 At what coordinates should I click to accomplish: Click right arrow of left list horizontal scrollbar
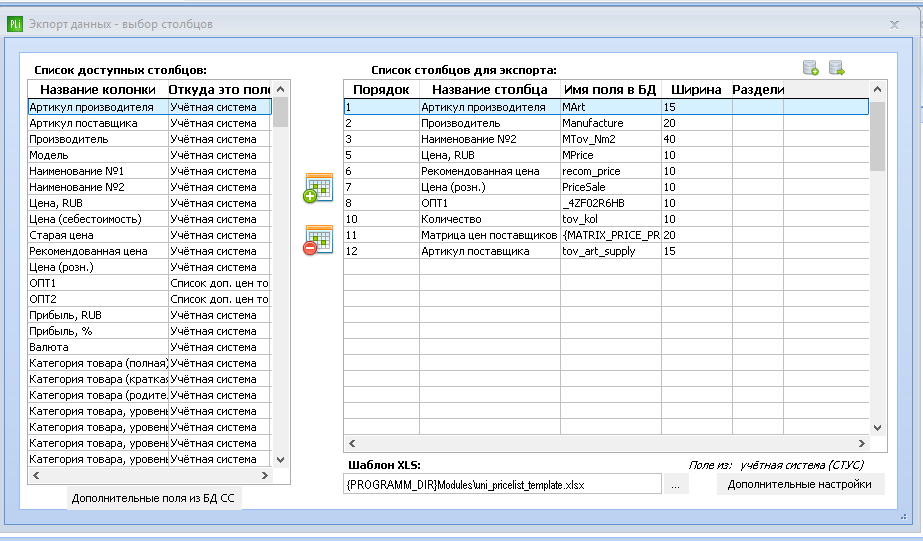click(264, 475)
